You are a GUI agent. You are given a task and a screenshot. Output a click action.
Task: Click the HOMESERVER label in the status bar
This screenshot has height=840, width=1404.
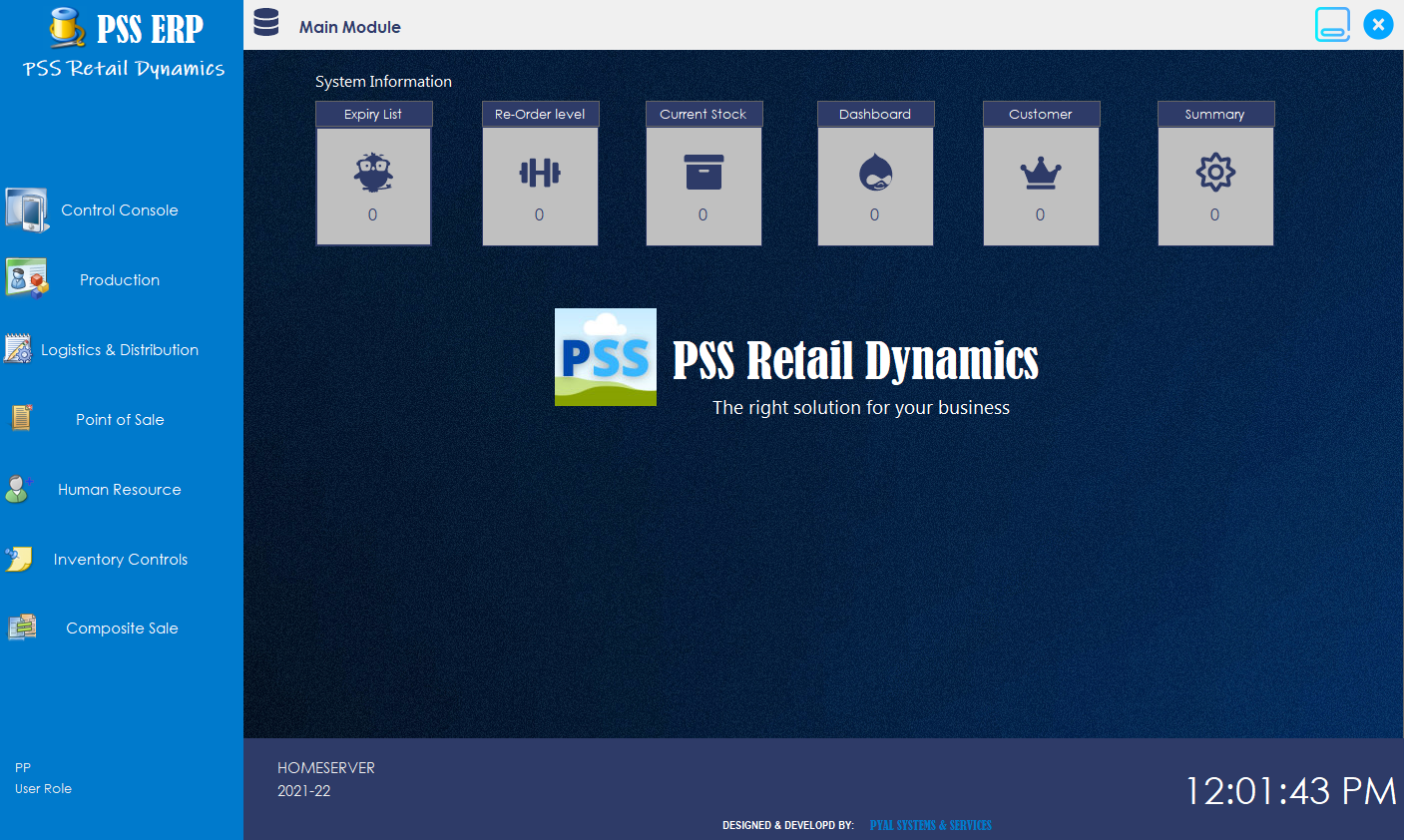325,767
